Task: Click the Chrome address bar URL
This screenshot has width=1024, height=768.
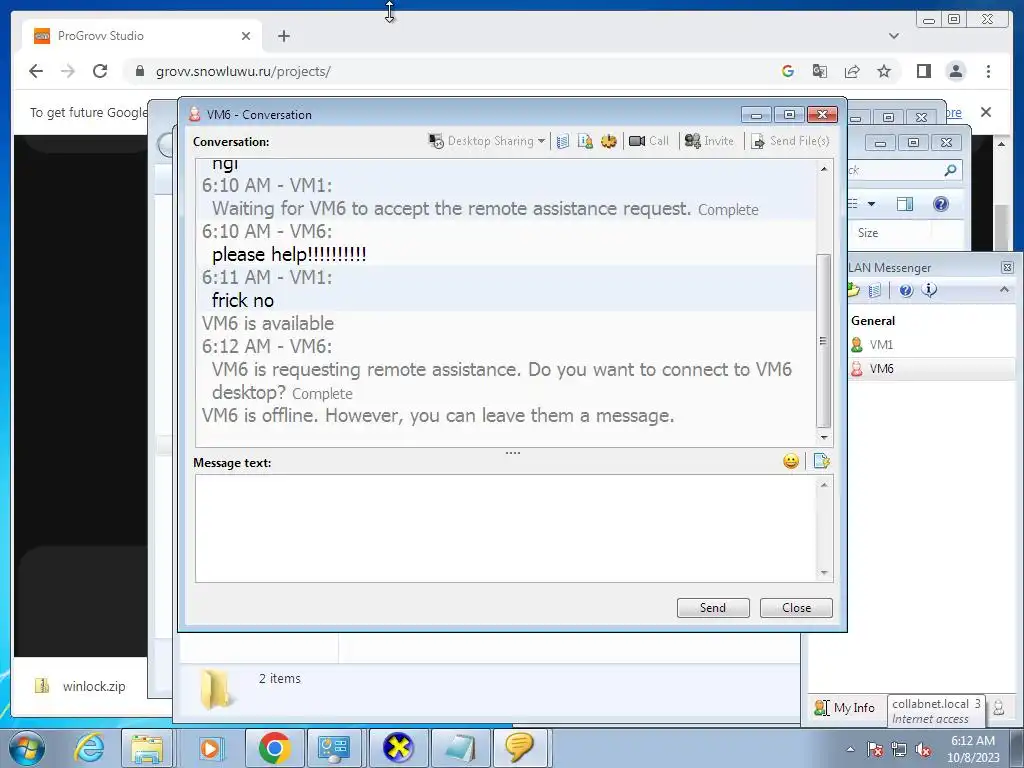Action: (243, 71)
